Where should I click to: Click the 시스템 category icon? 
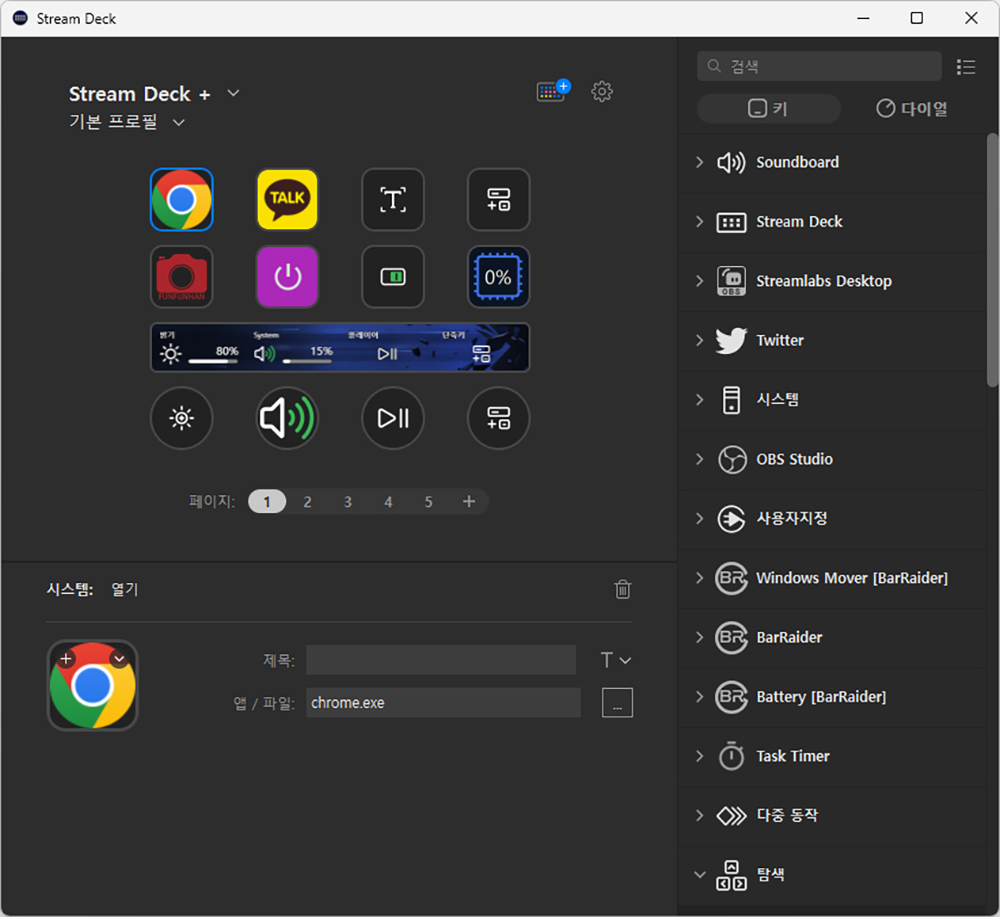pyautogui.click(x=732, y=400)
